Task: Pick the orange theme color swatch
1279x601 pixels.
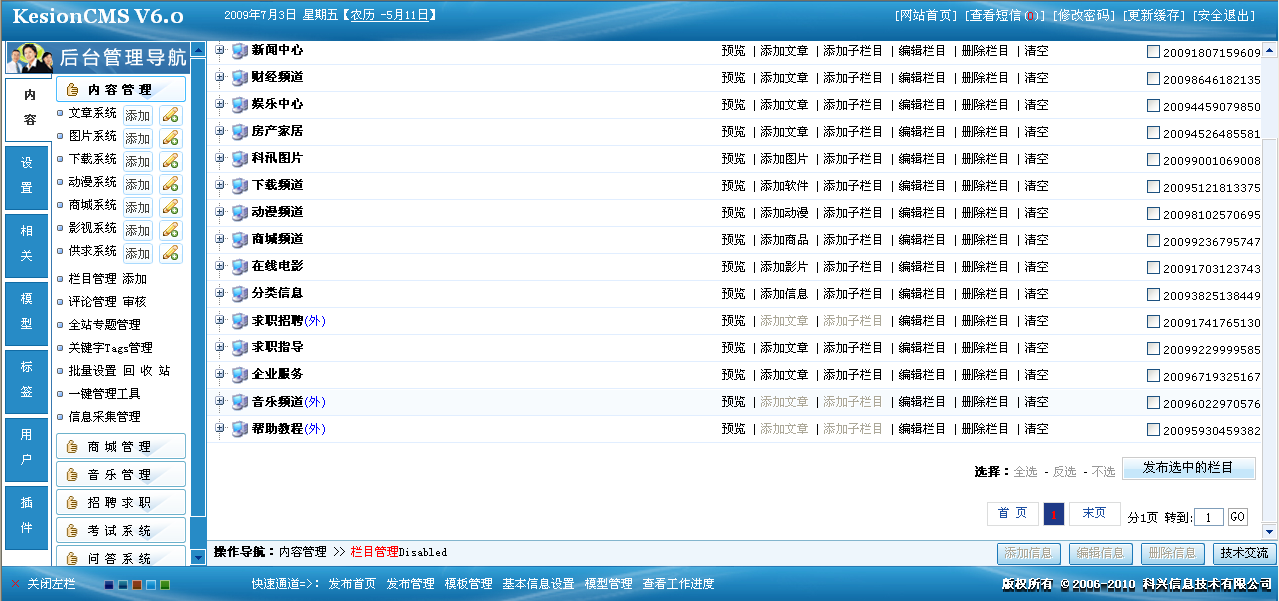Action: pyautogui.click(x=137, y=585)
